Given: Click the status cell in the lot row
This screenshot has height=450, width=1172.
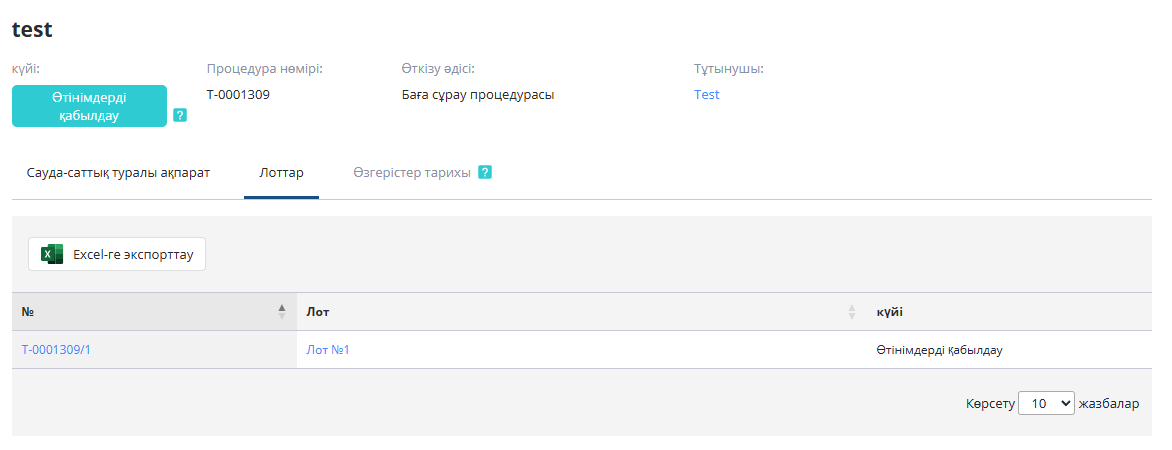Looking at the screenshot, I should pos(939,350).
